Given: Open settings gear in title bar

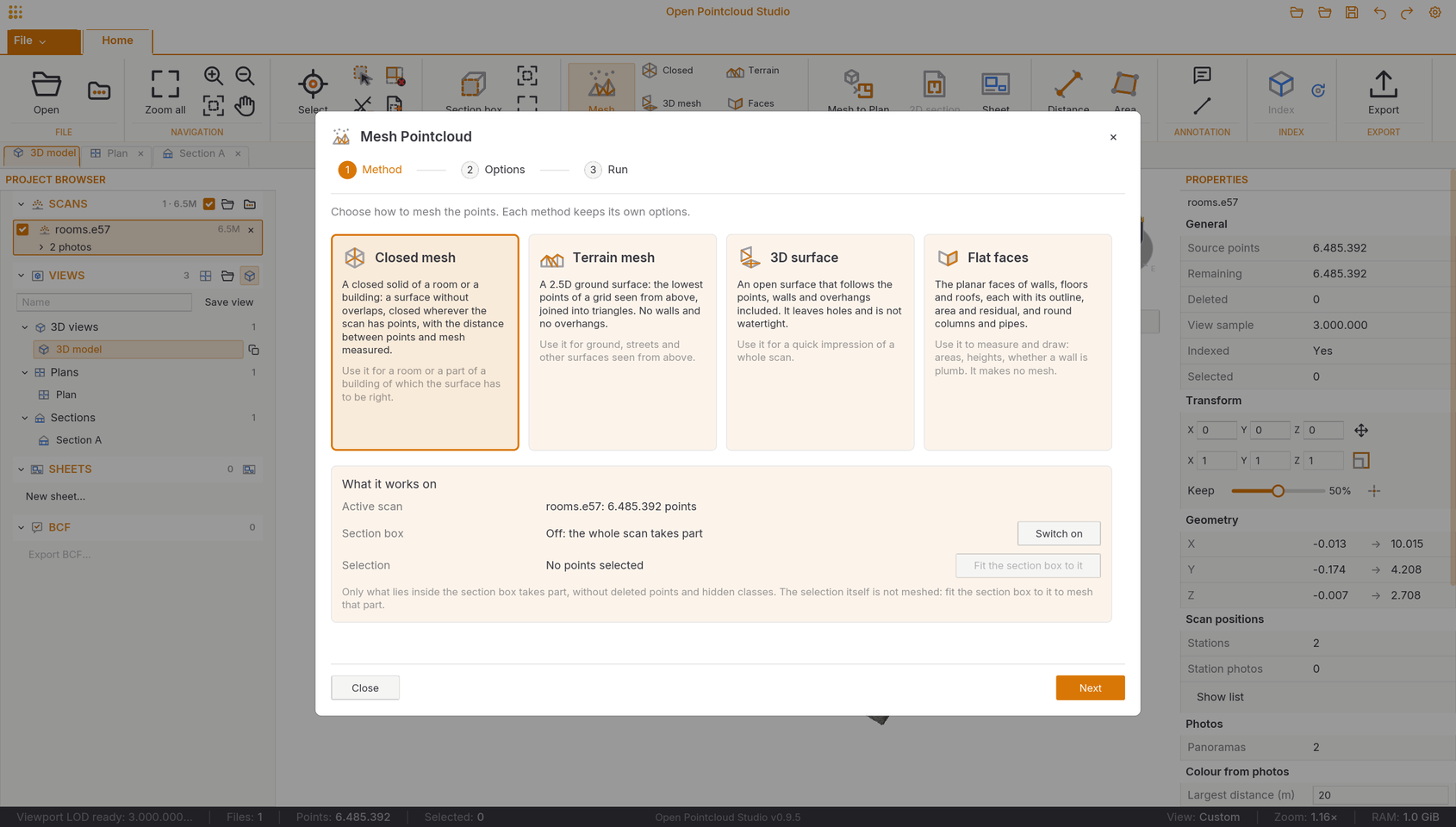Looking at the screenshot, I should point(1434,12).
